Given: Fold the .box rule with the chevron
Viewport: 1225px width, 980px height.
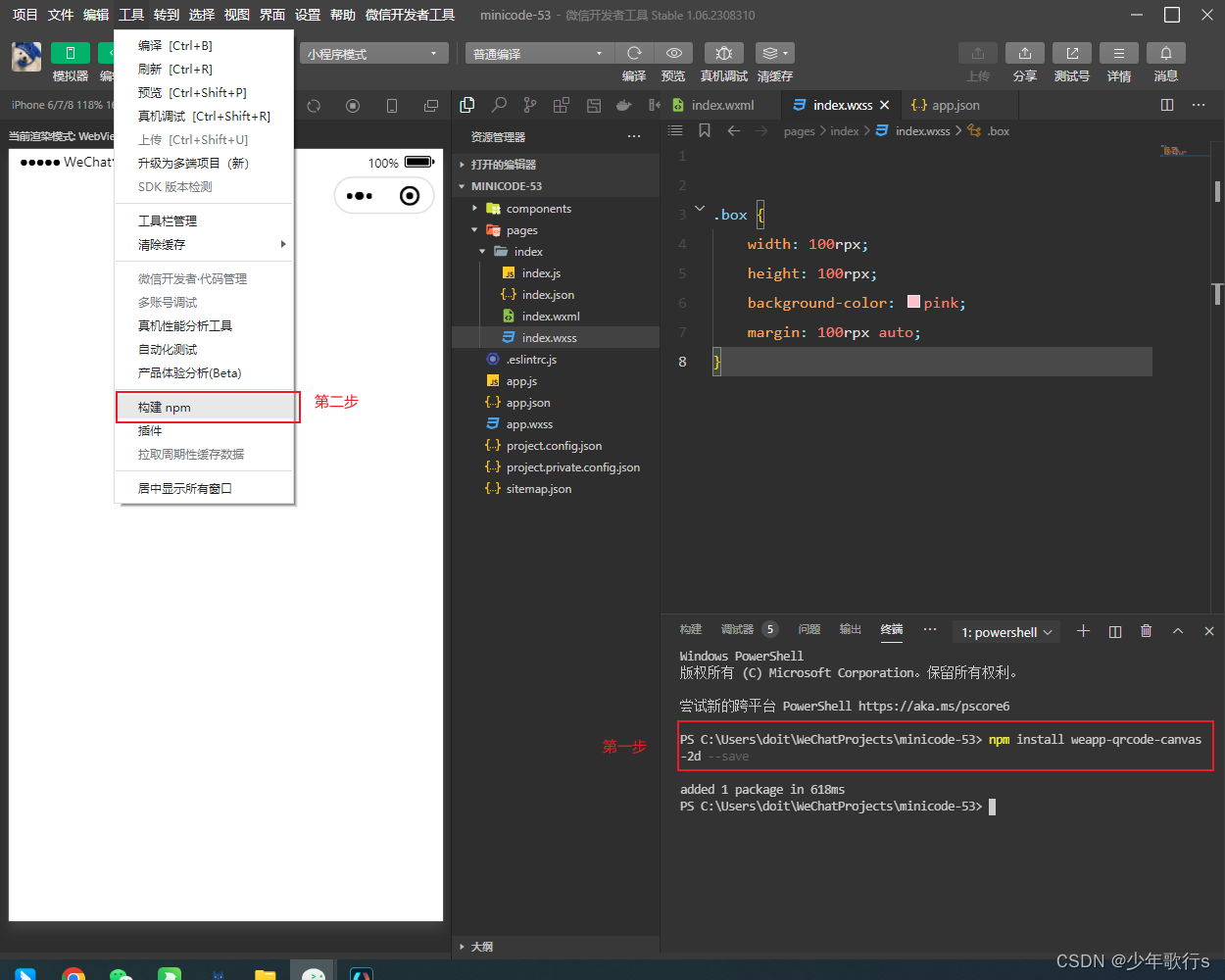Looking at the screenshot, I should (x=699, y=208).
